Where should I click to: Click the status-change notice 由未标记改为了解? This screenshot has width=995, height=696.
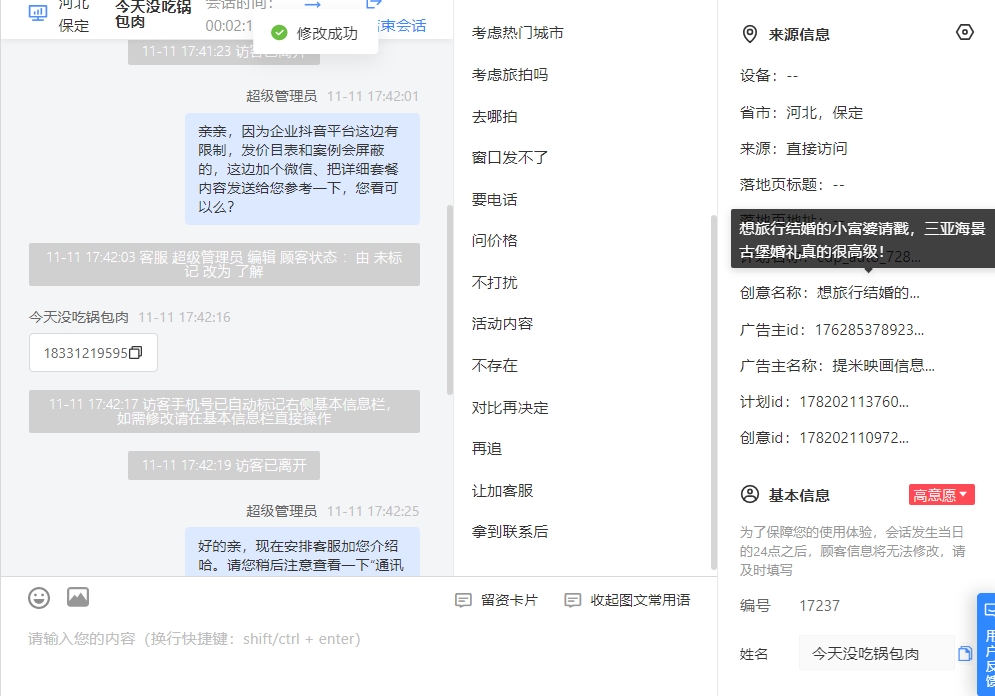[x=224, y=265]
